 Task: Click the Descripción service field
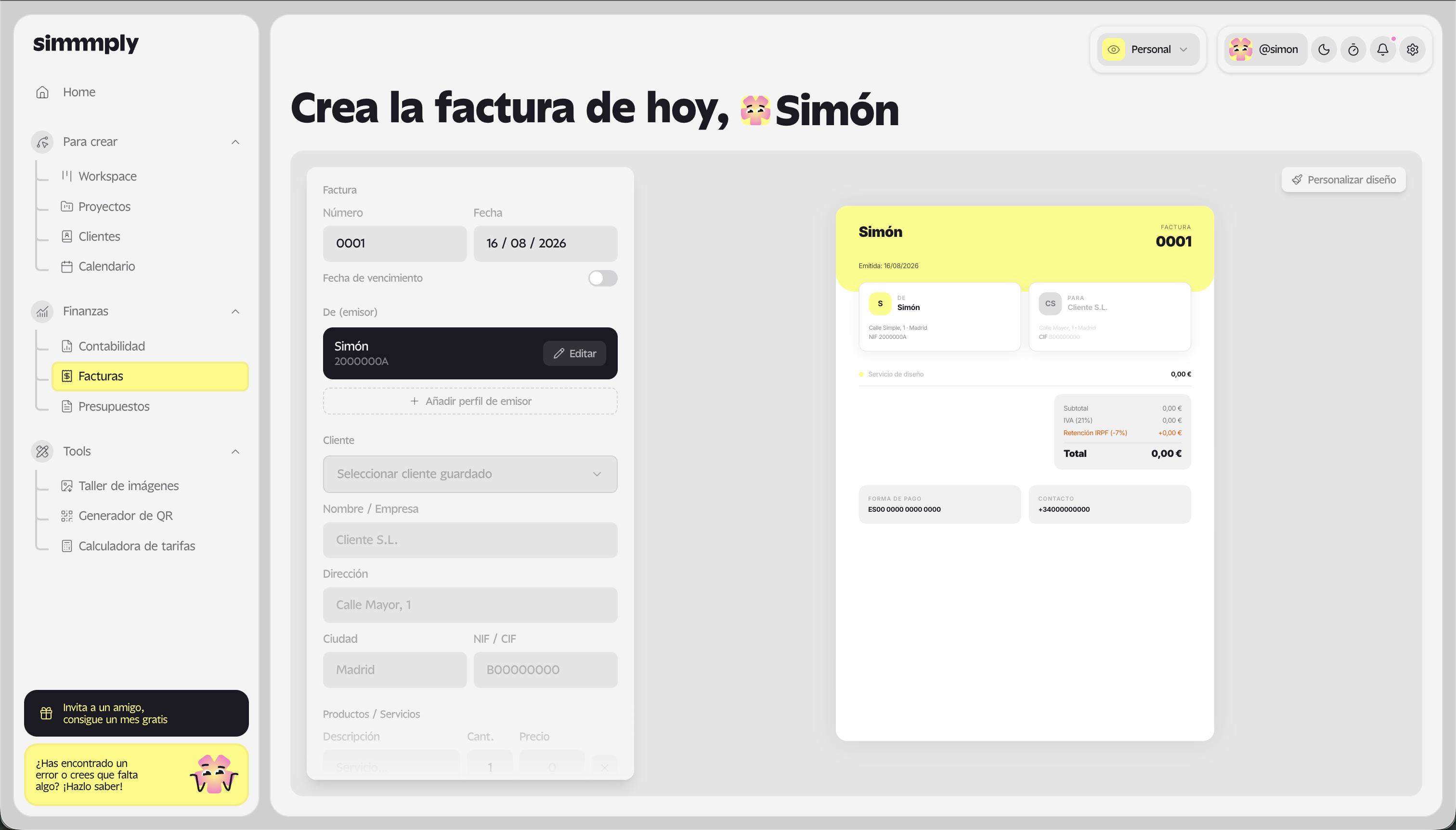pyautogui.click(x=391, y=765)
